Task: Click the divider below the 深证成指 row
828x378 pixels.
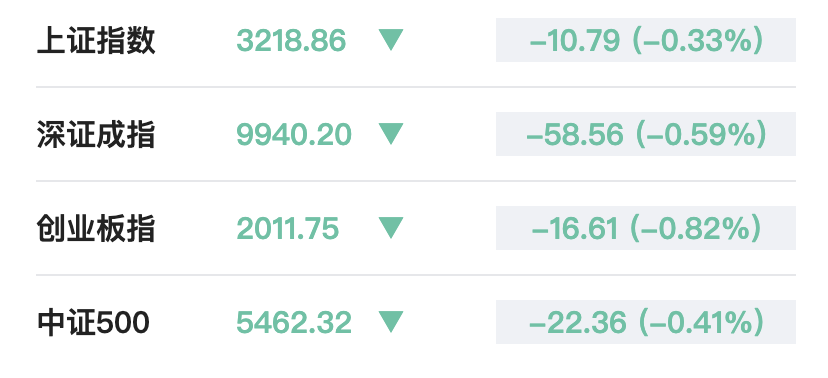Action: click(x=416, y=181)
